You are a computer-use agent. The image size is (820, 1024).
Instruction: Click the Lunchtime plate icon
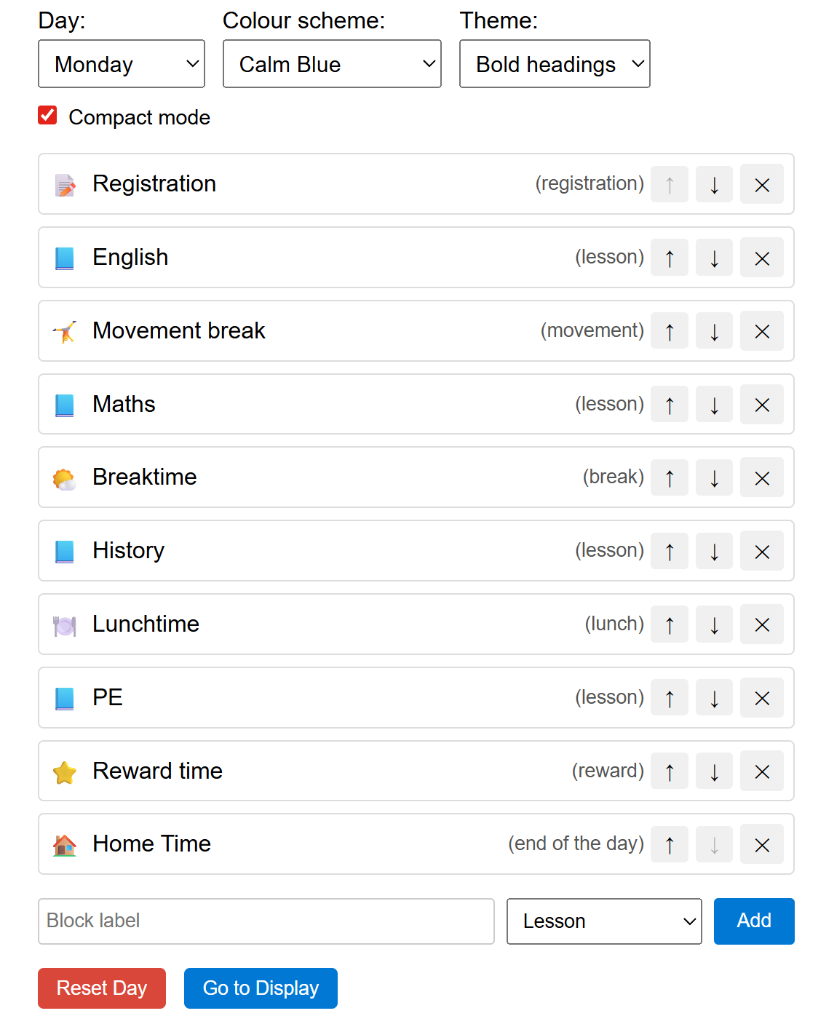pos(64,624)
